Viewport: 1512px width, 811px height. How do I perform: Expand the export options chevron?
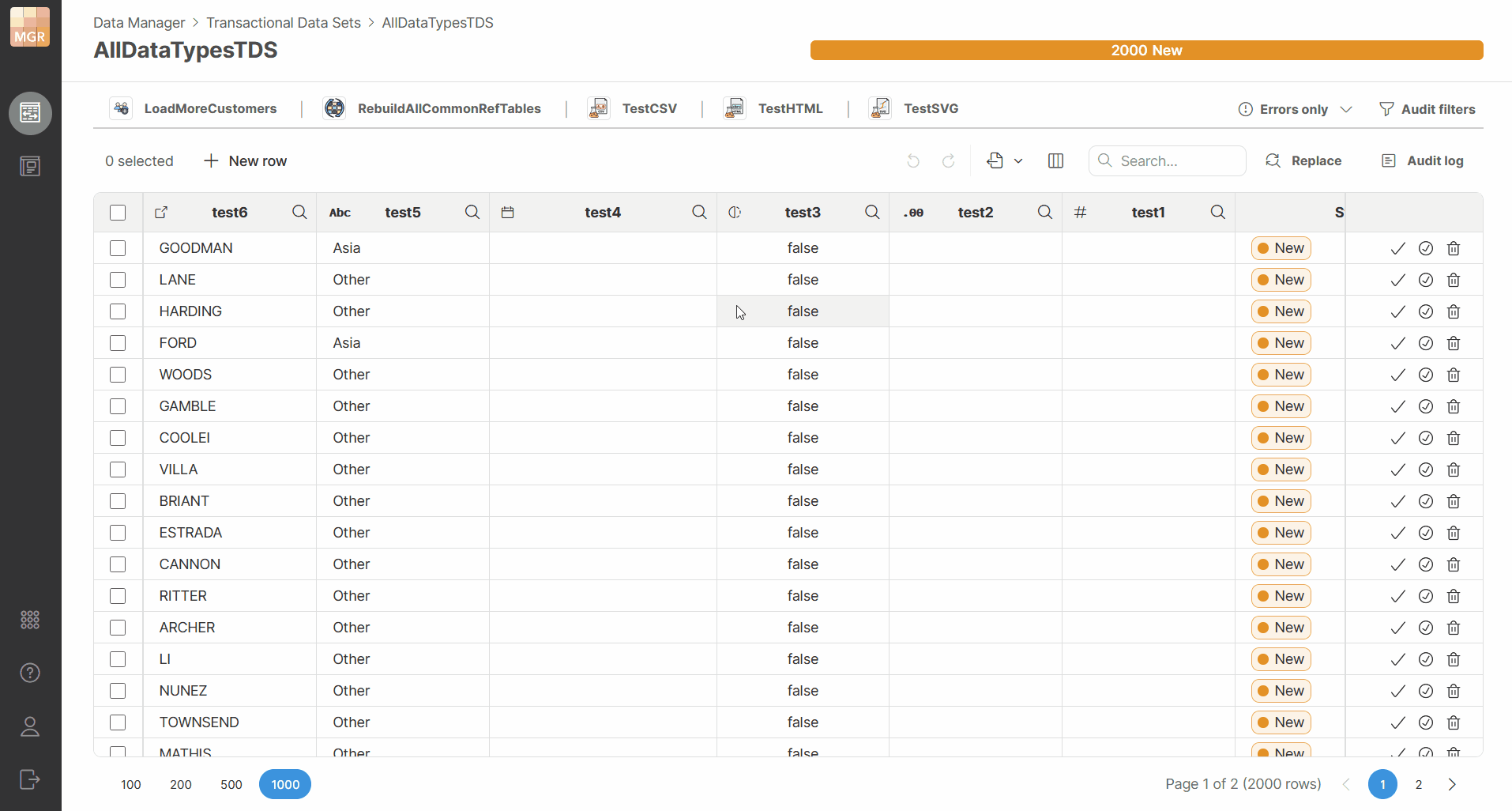click(1017, 160)
